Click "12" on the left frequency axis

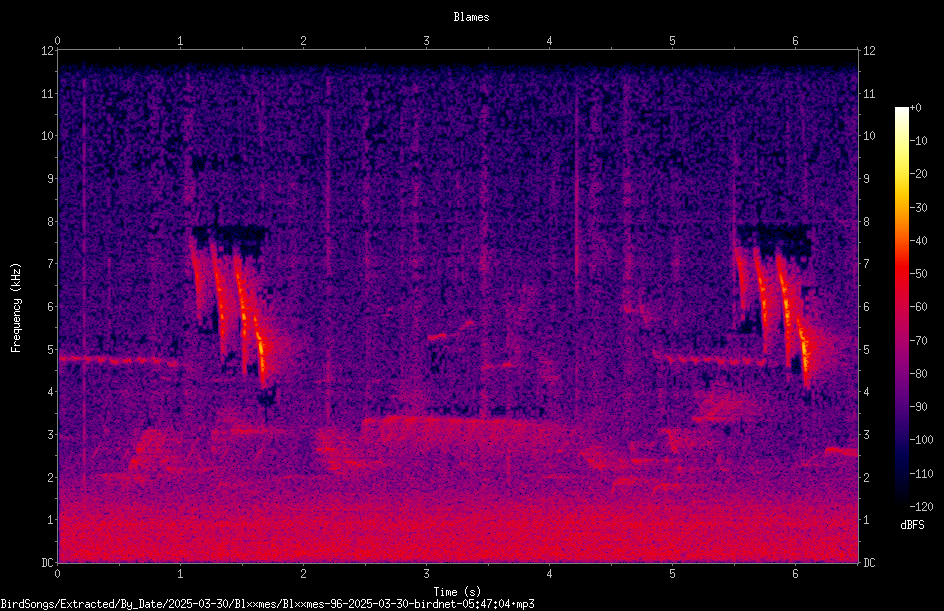pyautogui.click(x=47, y=51)
